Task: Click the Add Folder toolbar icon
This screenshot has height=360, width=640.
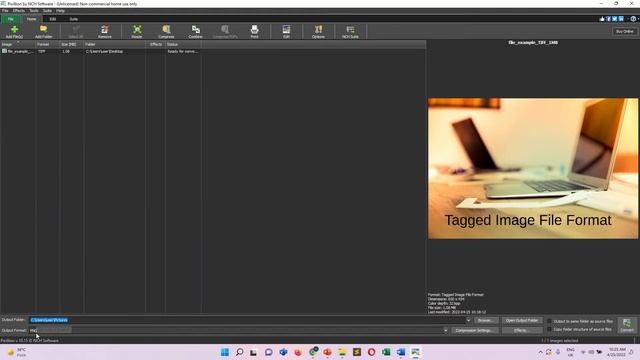Action: [43, 31]
